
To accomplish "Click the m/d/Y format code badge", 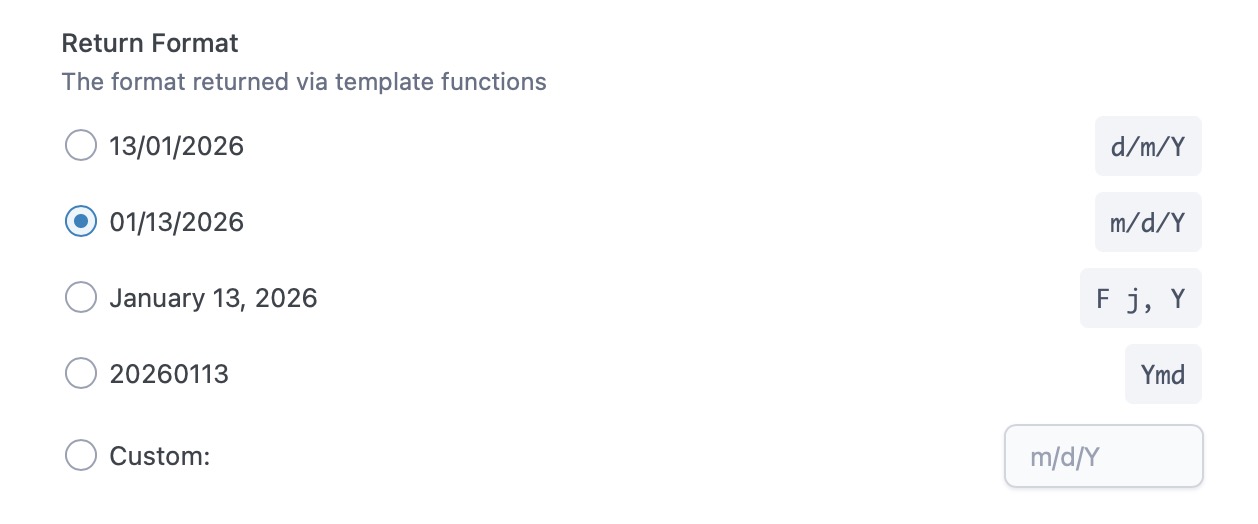I will 1148,222.
